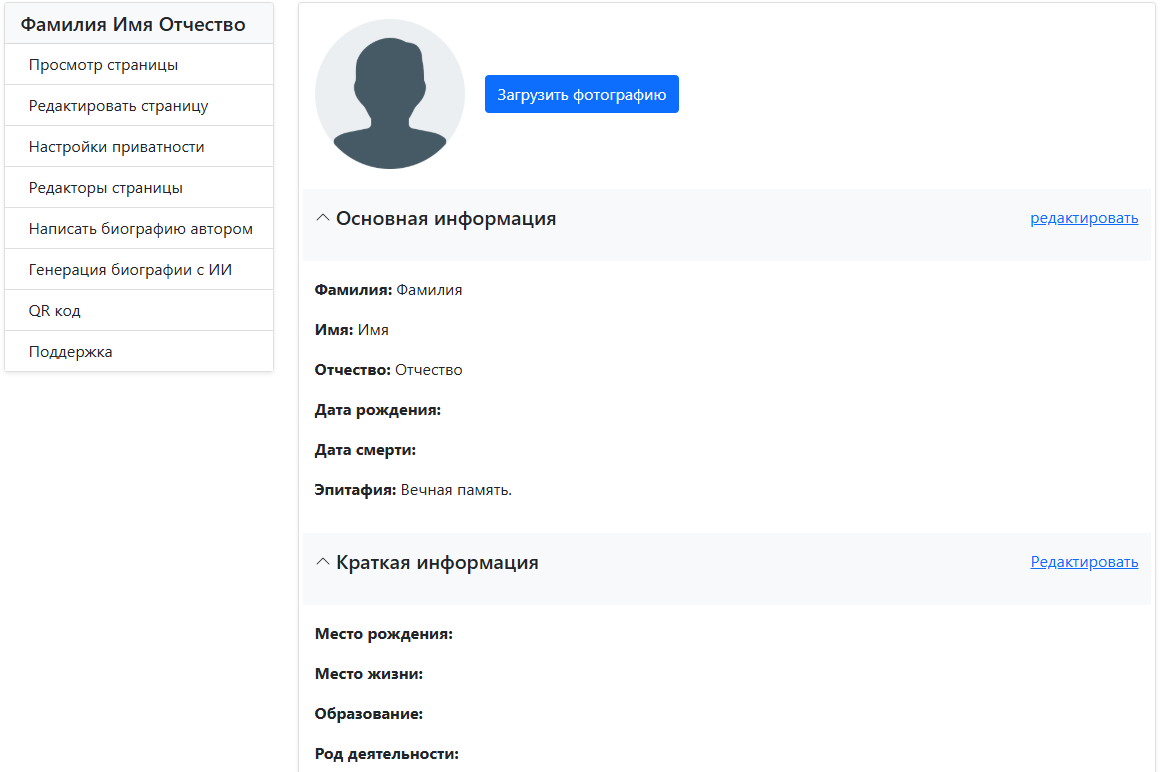
Task: Open the QR код menu item
Action: click(139, 310)
